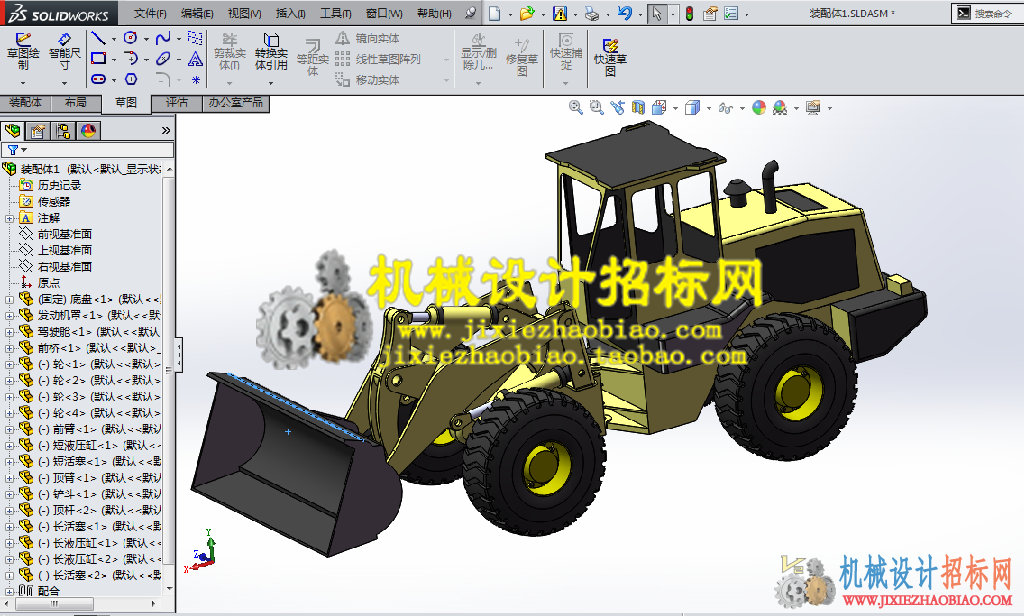The width and height of the screenshot is (1024, 616).
Task: Expand the 驾驶舱<1> component node
Action: [x=9, y=332]
